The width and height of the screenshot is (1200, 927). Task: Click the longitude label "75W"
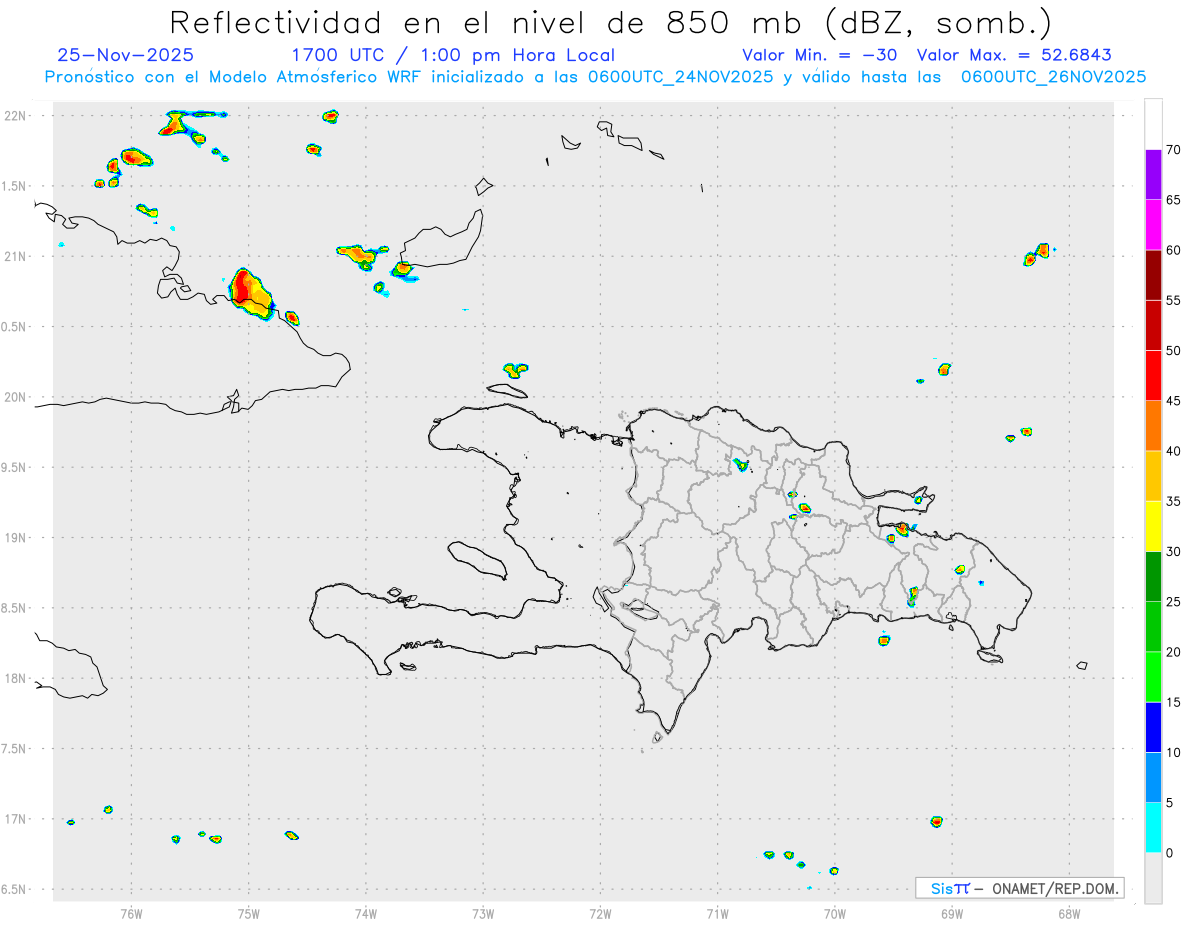pyautogui.click(x=249, y=913)
